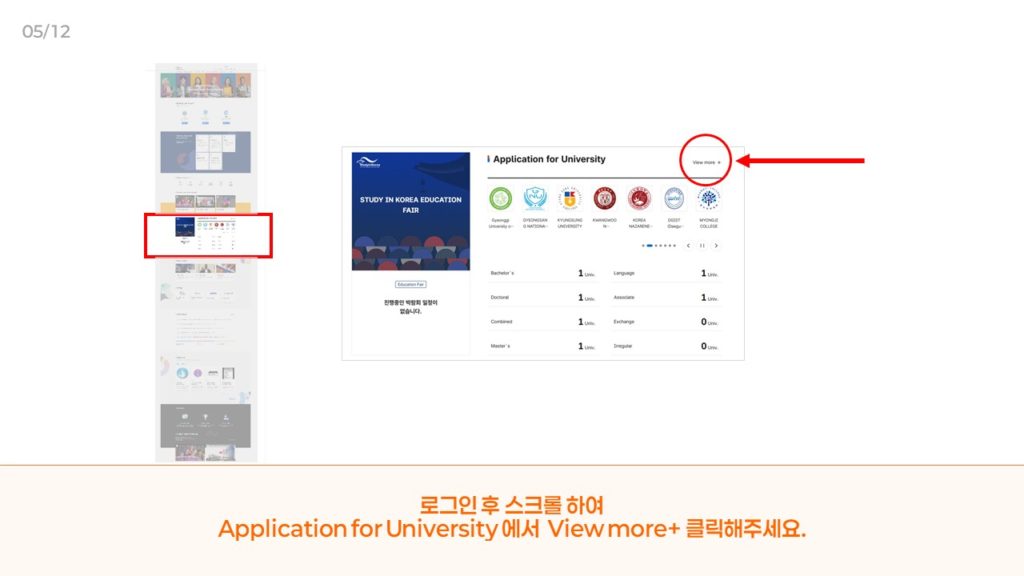Go to previous university carousel slide
Screen dimensions: 1024x576
688,245
